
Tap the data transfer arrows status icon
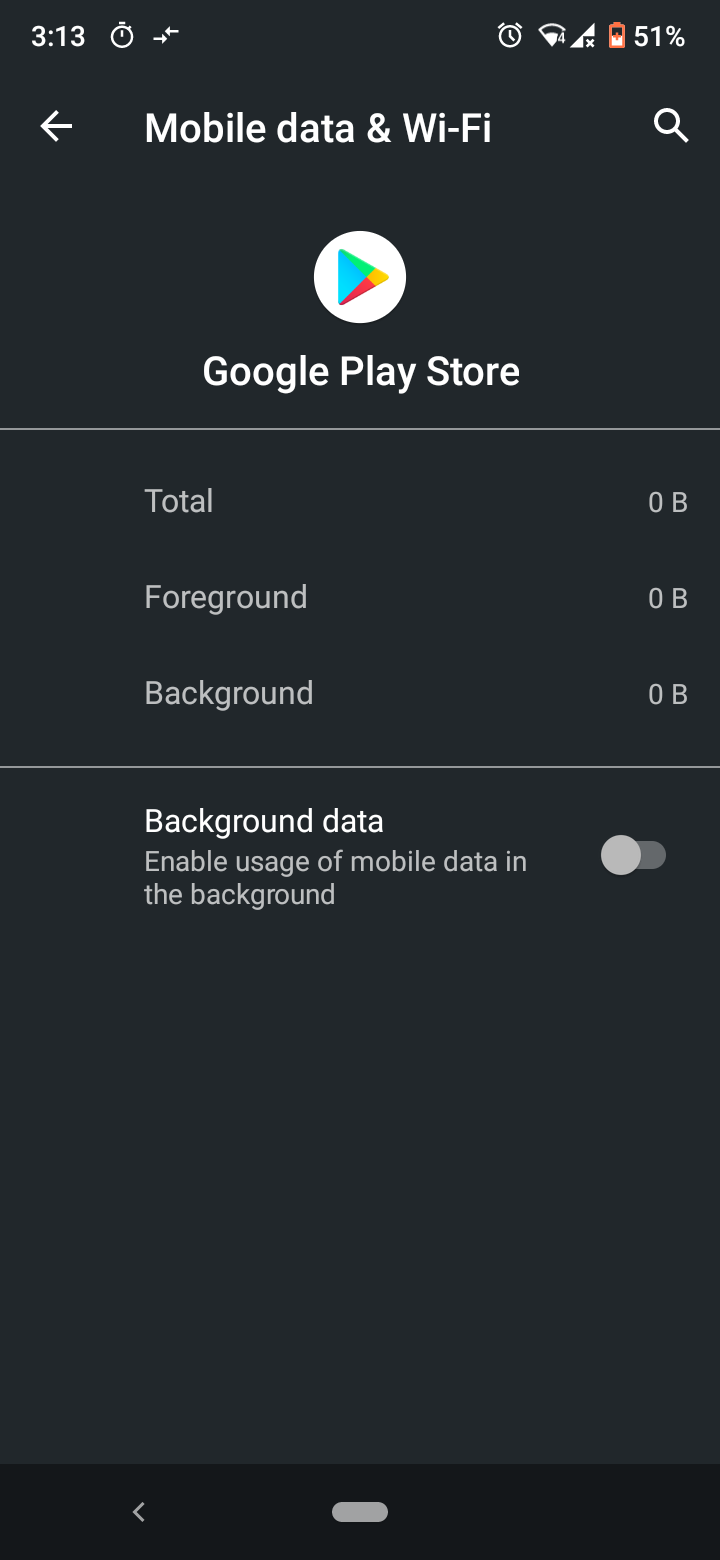(x=166, y=37)
